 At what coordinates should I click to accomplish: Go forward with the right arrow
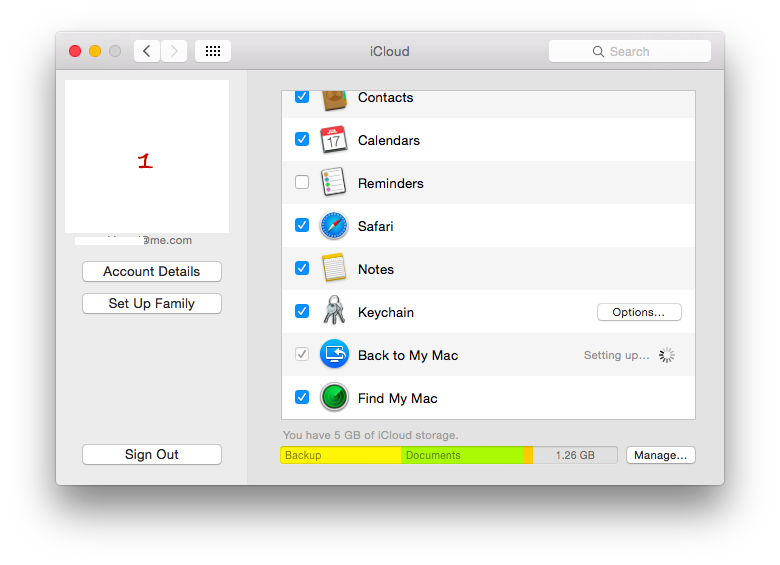[174, 51]
